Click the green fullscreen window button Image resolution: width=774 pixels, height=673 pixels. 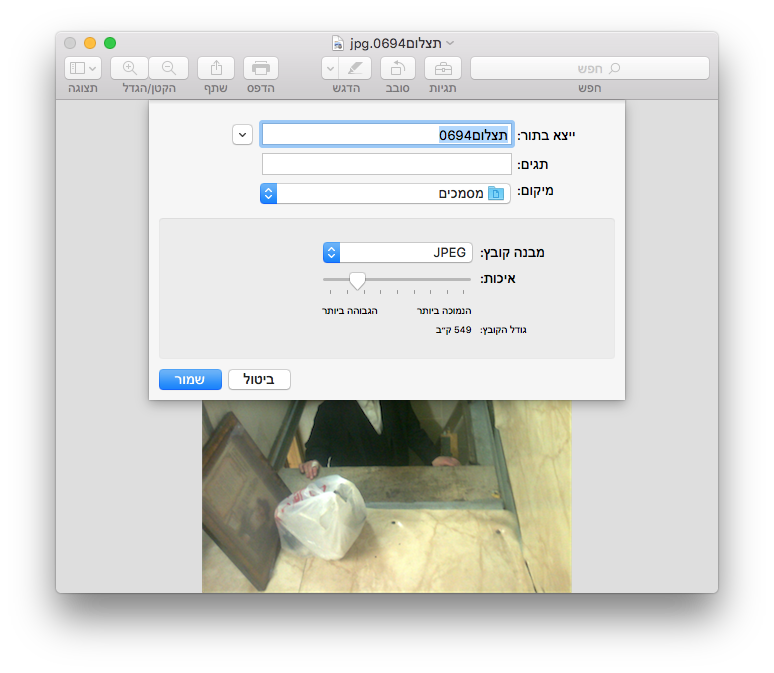[110, 43]
